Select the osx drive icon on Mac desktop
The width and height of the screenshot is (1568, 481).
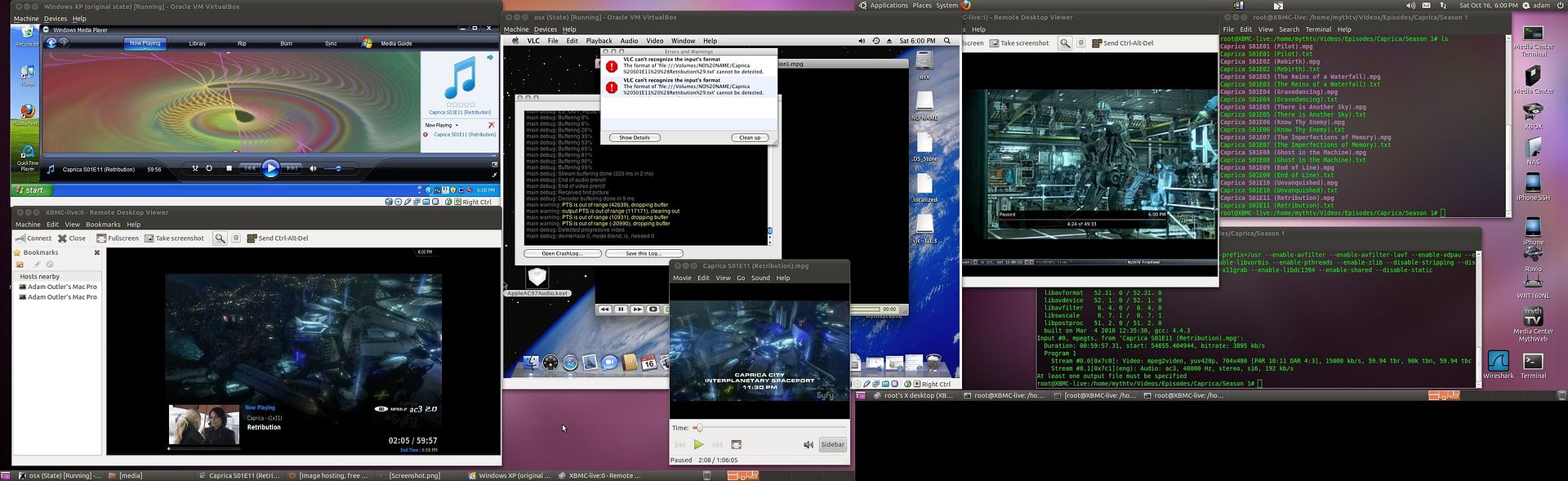click(x=924, y=66)
